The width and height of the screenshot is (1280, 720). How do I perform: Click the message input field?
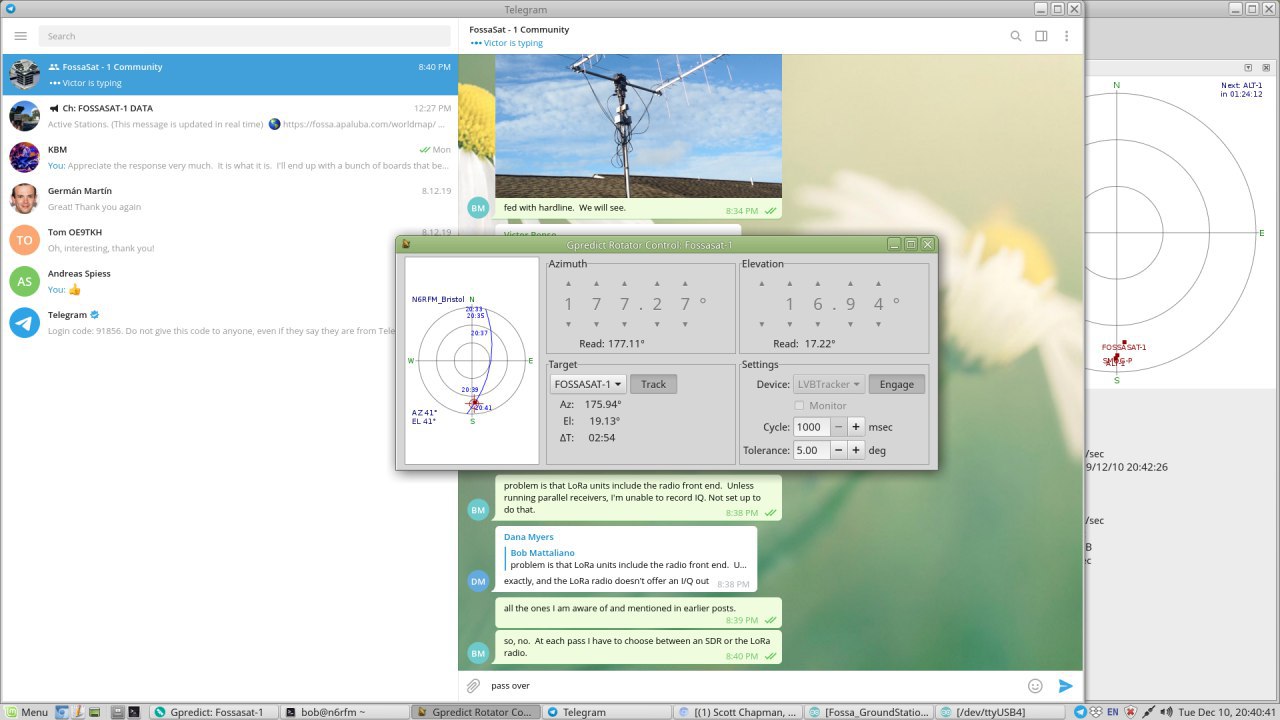click(750, 686)
